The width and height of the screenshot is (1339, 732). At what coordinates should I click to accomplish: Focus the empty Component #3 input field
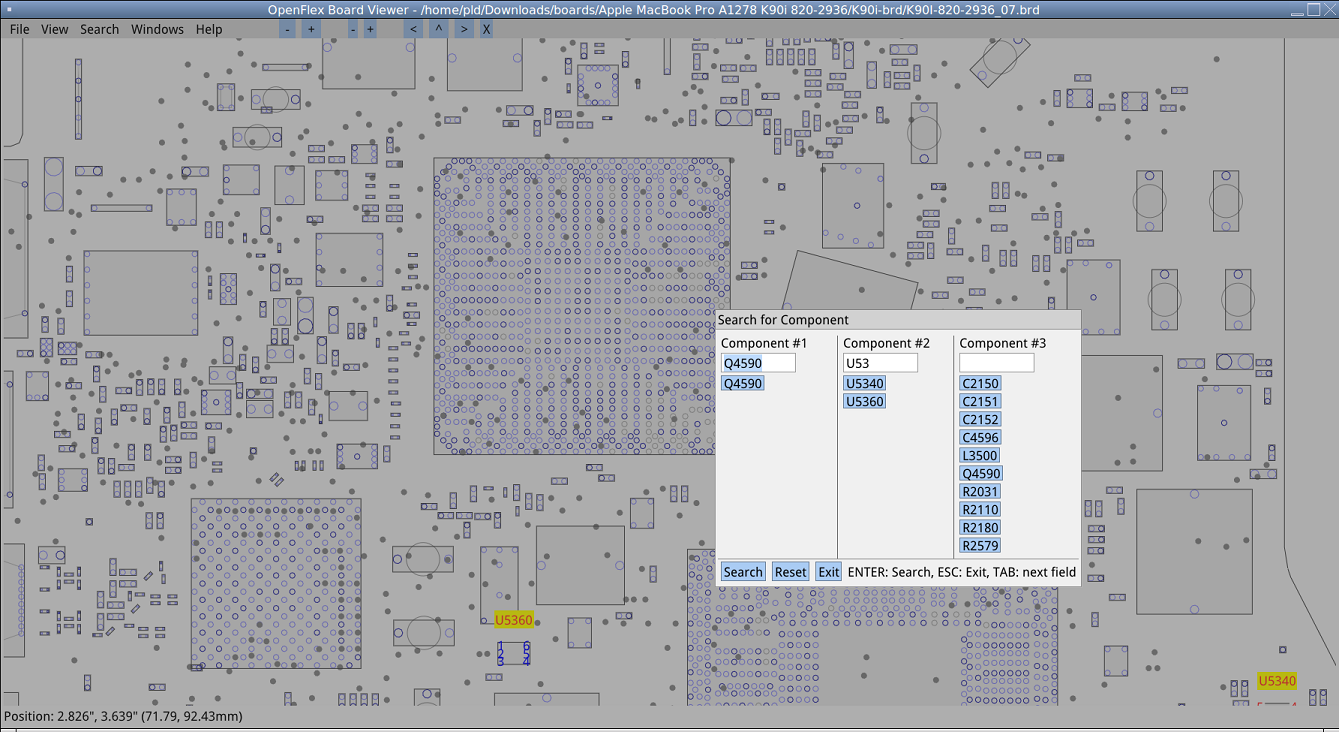[x=997, y=363]
